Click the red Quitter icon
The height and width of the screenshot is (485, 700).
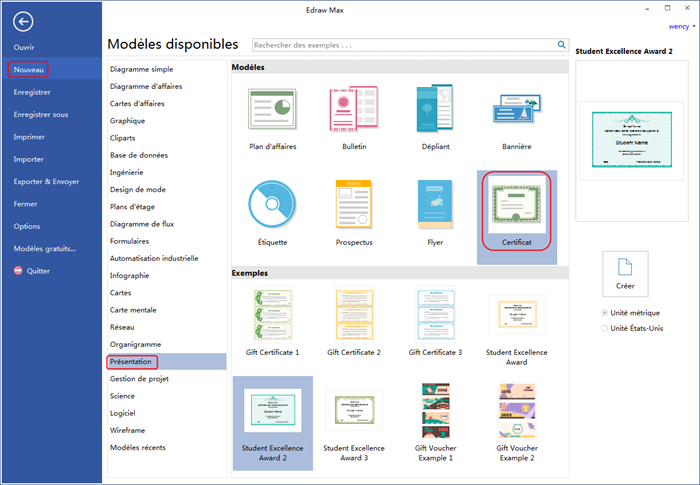tap(18, 271)
